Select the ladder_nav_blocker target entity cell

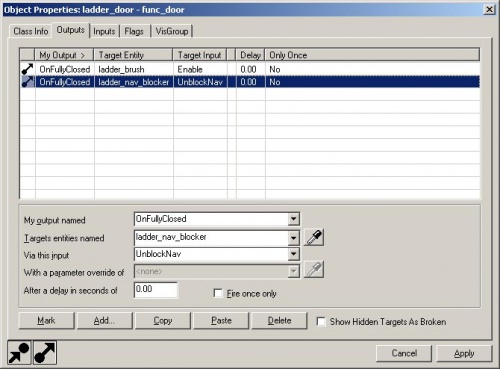click(134, 82)
